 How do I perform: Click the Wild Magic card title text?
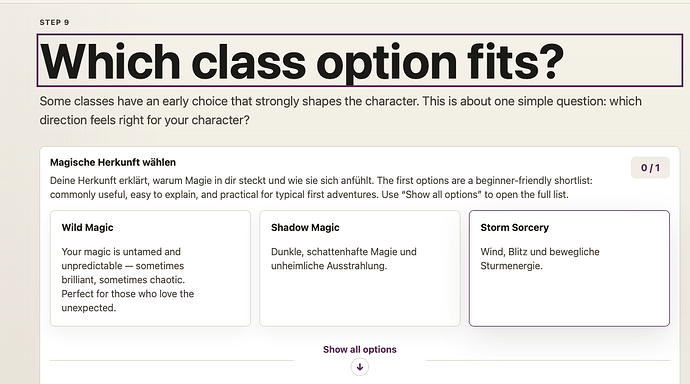coord(88,227)
